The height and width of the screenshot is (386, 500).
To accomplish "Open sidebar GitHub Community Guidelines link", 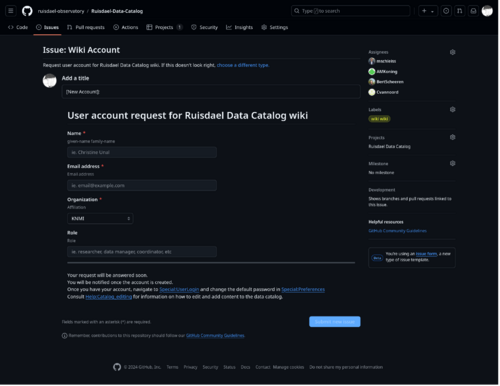I will (x=397, y=231).
